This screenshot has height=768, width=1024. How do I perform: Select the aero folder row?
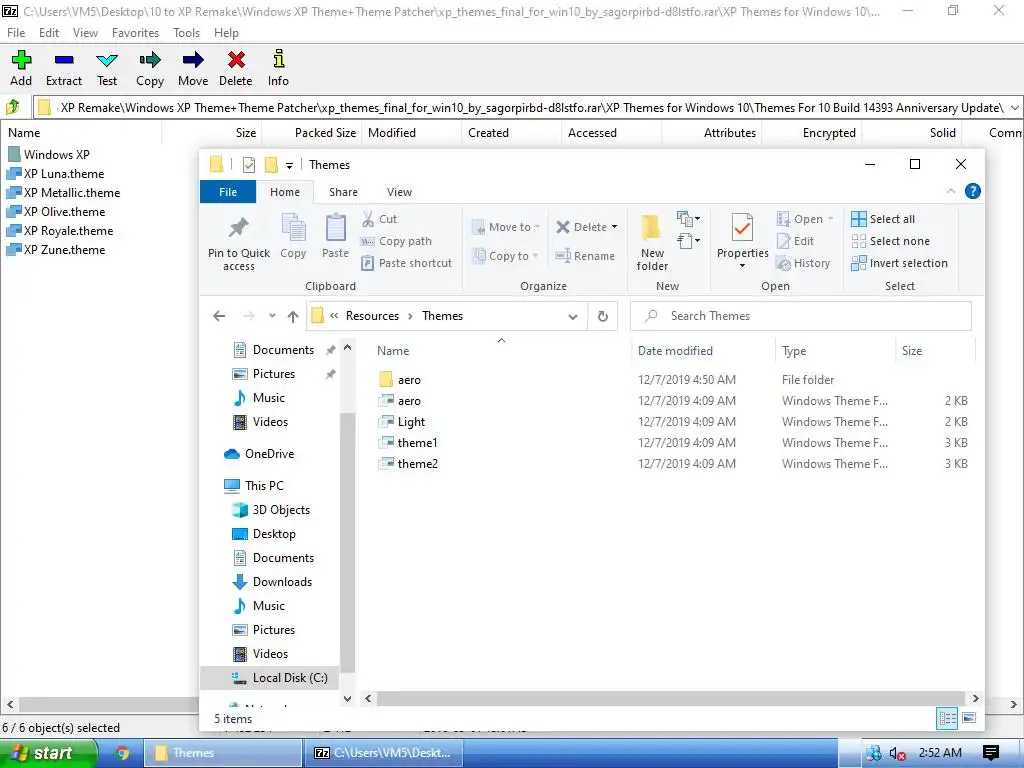(673, 379)
